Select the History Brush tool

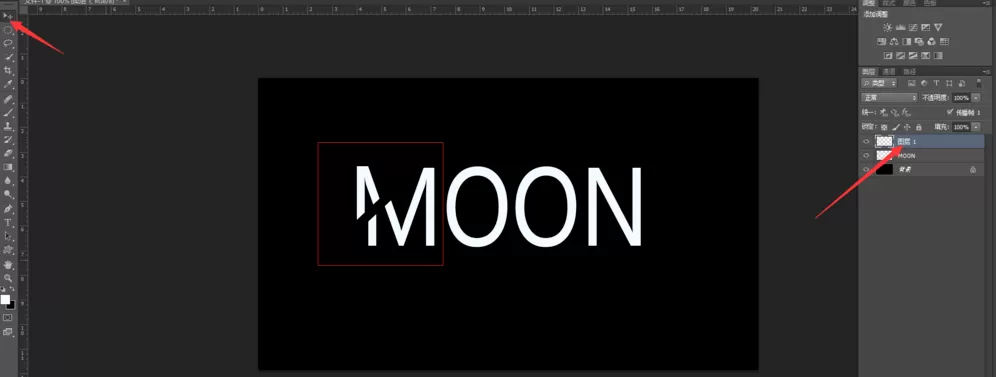(8, 140)
